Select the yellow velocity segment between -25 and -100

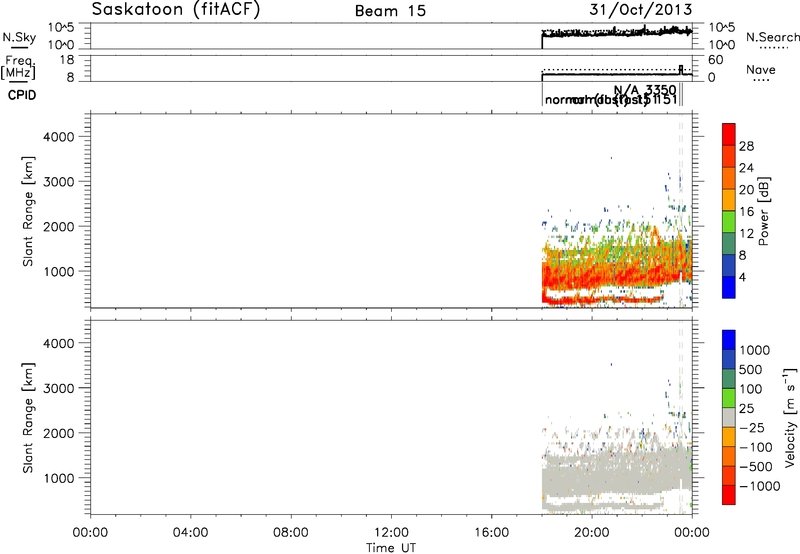729,437
